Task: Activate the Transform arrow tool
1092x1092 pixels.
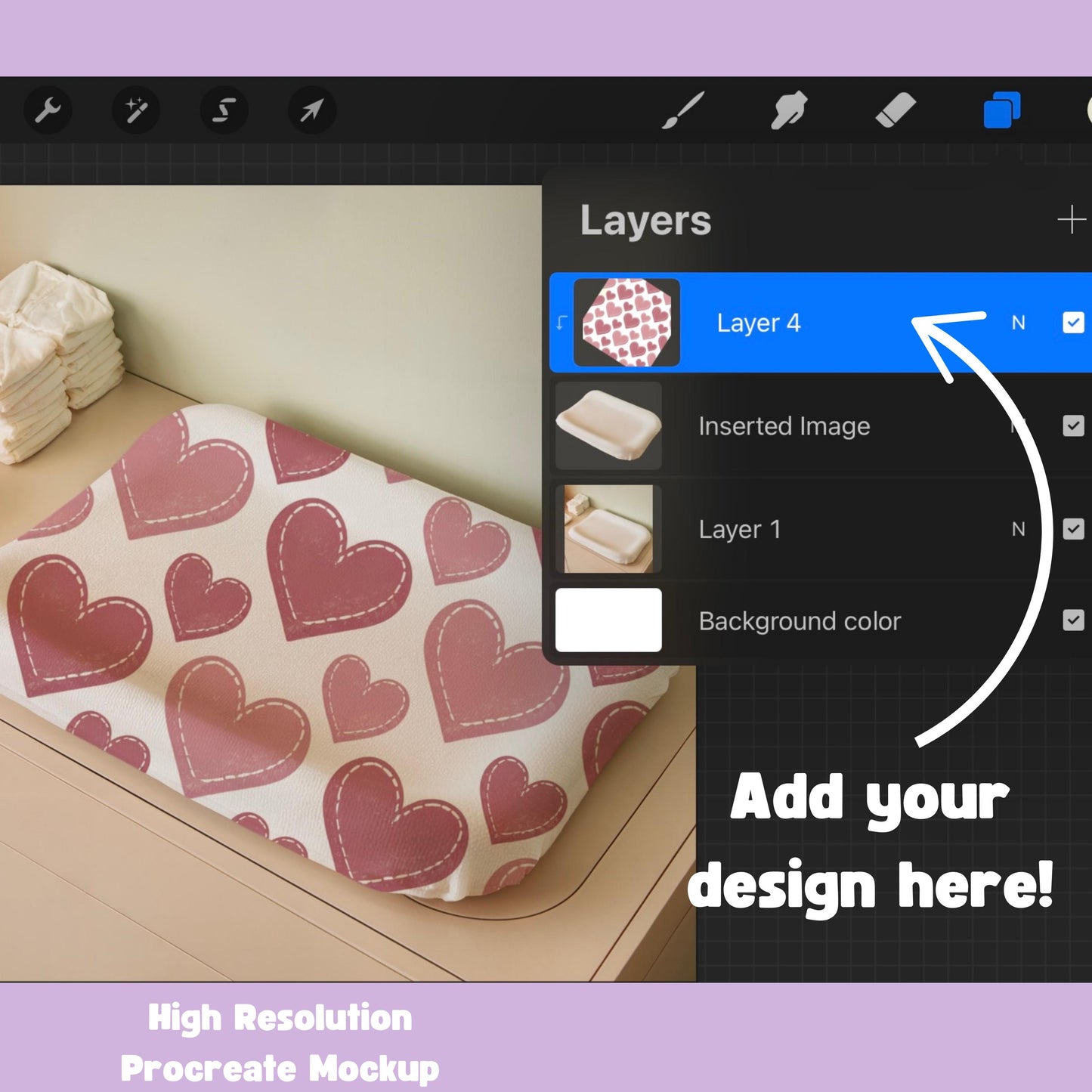Action: click(311, 110)
